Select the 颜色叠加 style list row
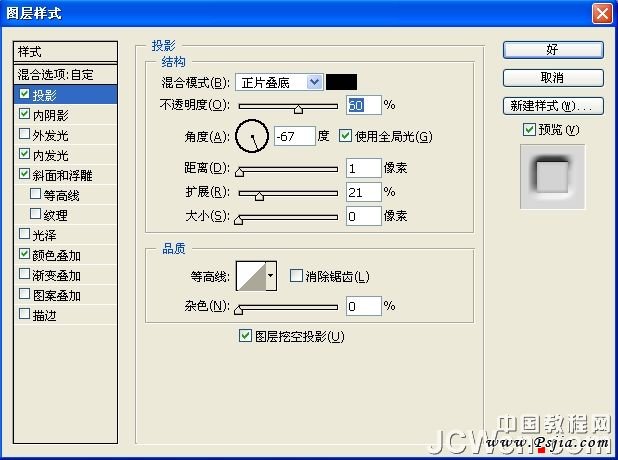 pyautogui.click(x=65, y=255)
